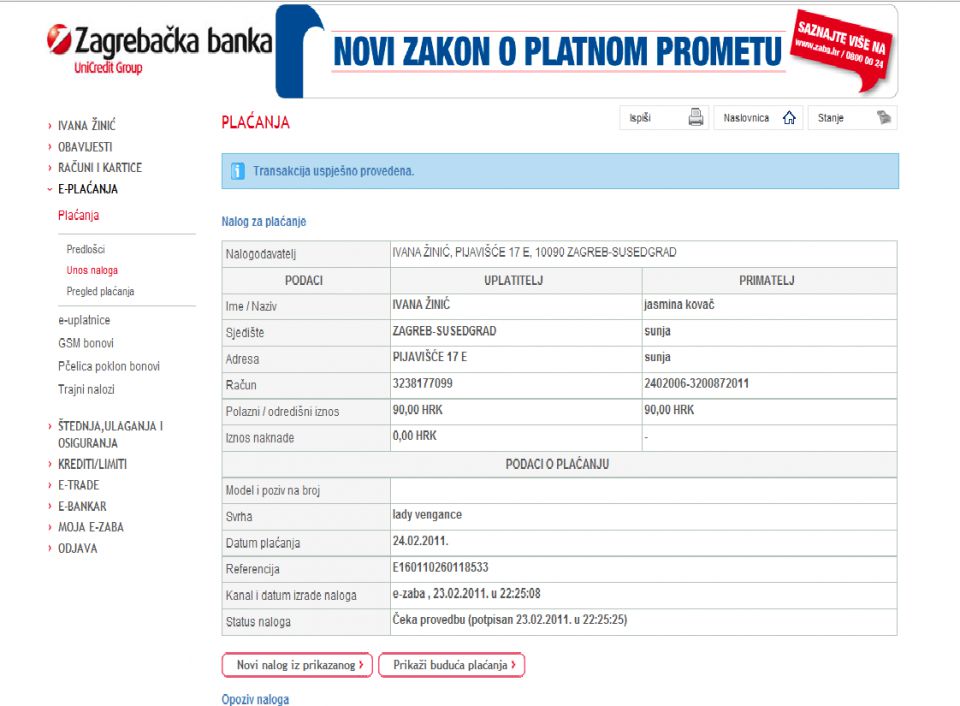Screen dimensions: 960x706
Task: Click Novi nalog iz prikazanog button
Action: [x=297, y=665]
